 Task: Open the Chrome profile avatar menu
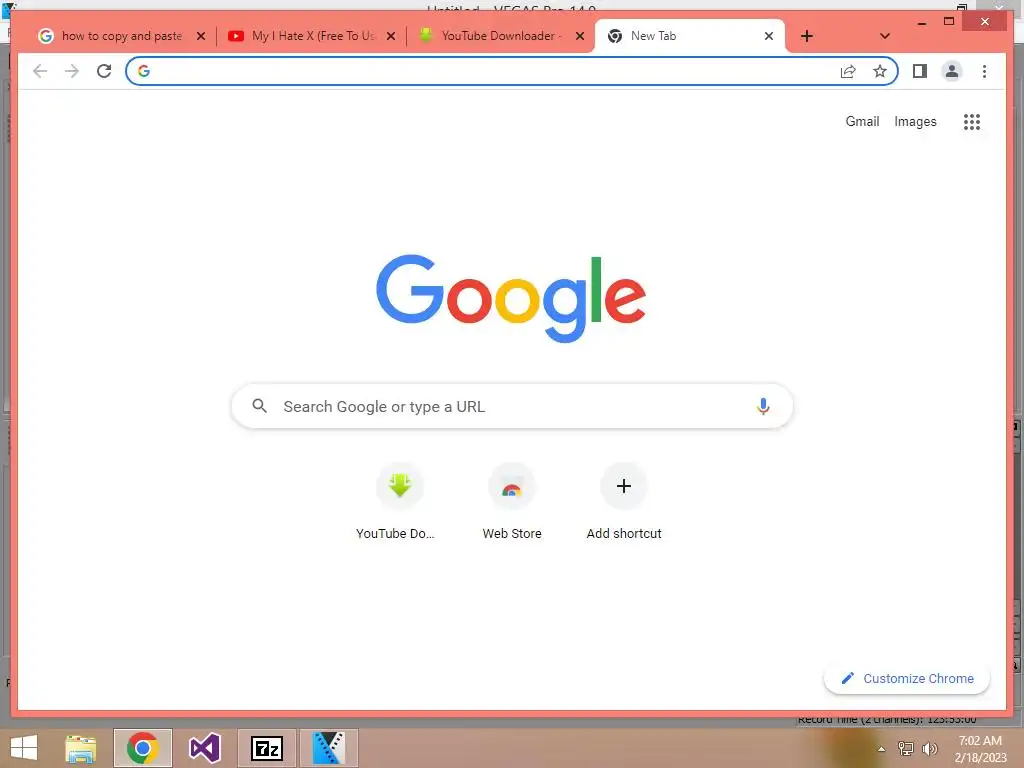(x=952, y=71)
